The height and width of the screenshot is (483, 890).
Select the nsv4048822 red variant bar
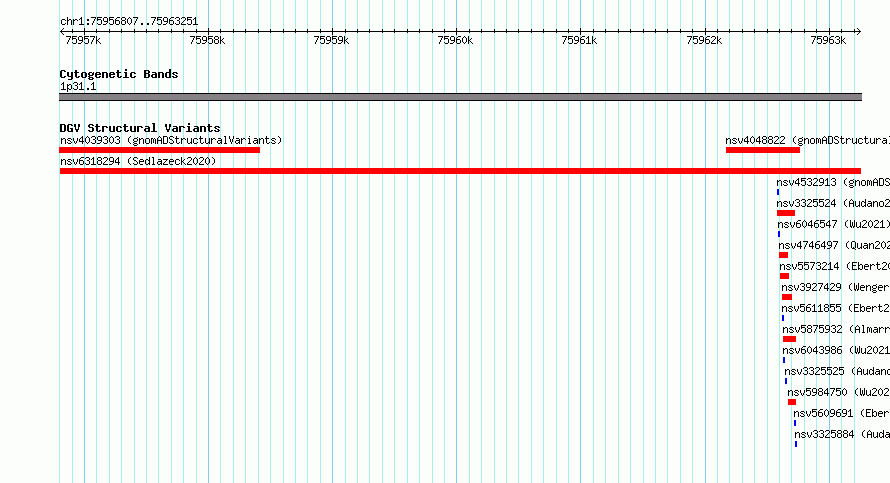point(763,150)
